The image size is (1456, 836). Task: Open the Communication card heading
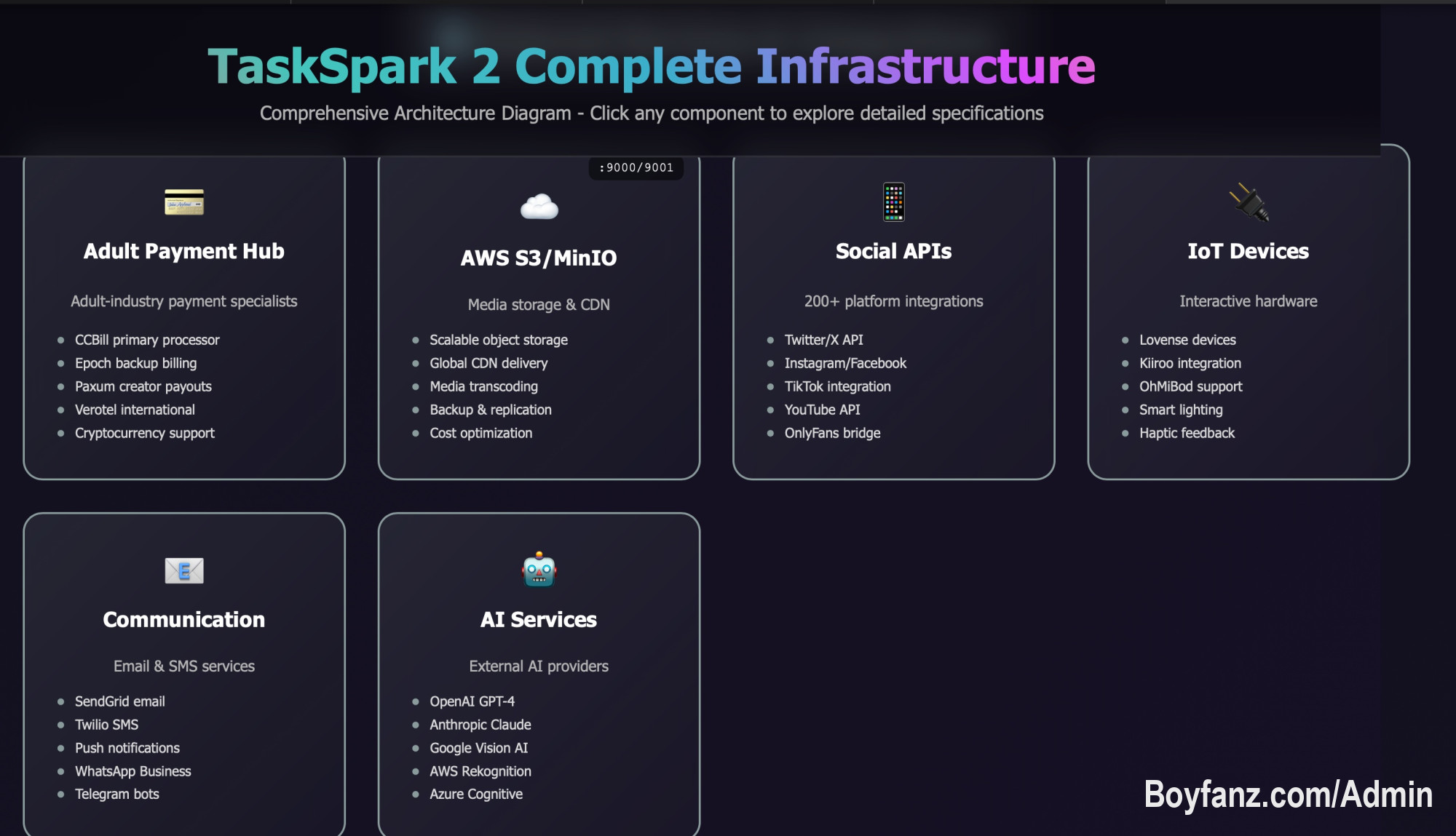point(184,619)
